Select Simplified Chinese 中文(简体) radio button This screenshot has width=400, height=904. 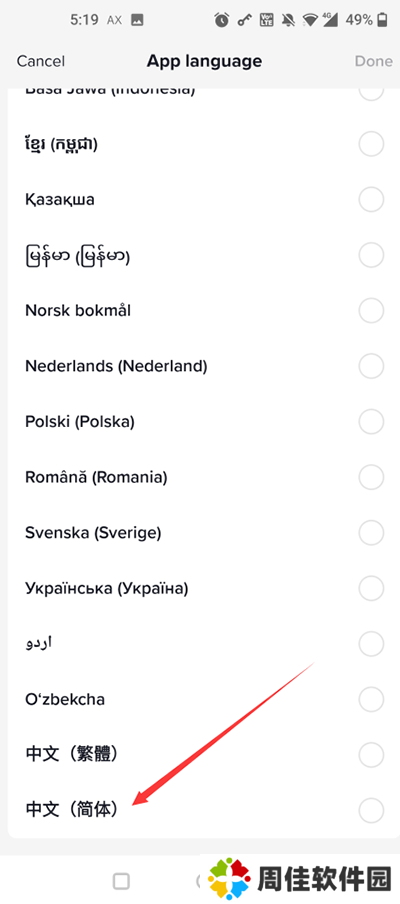click(x=371, y=810)
